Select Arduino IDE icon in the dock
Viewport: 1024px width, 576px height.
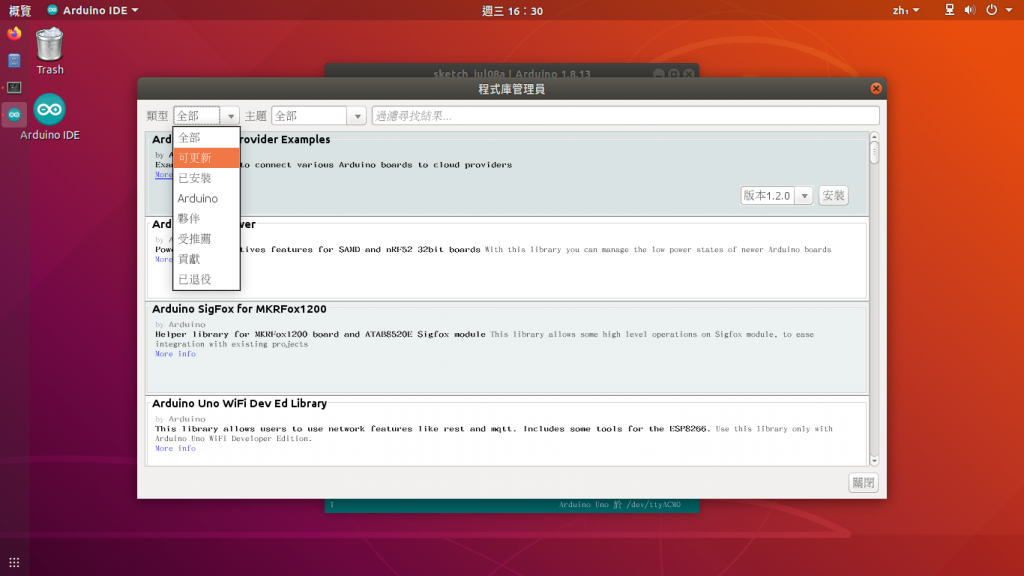[x=14, y=115]
